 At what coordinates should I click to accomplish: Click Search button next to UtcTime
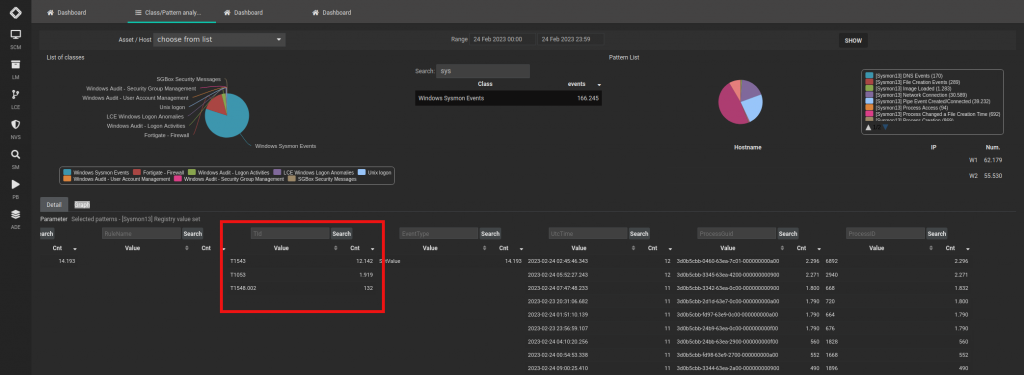point(639,233)
